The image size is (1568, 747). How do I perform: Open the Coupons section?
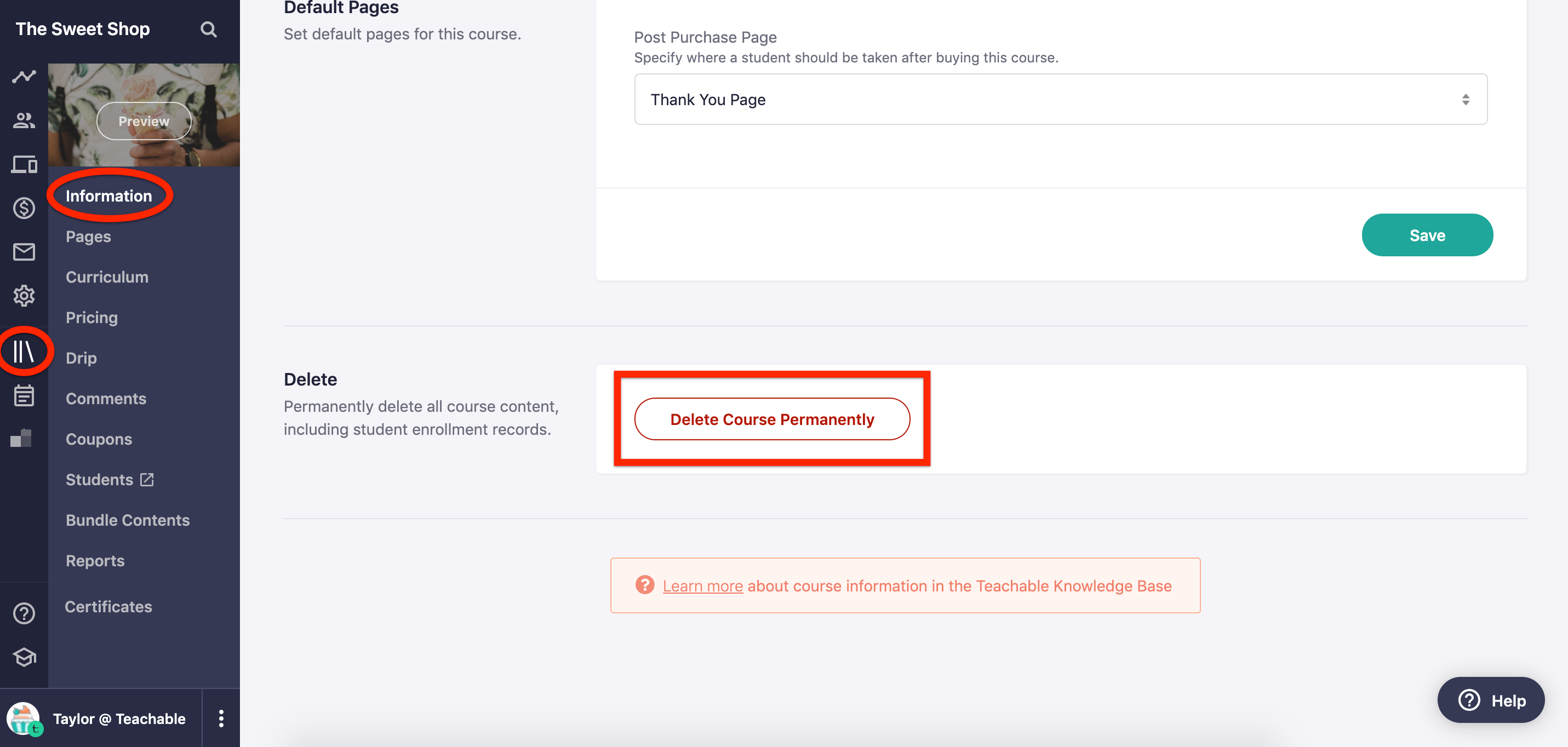click(99, 439)
